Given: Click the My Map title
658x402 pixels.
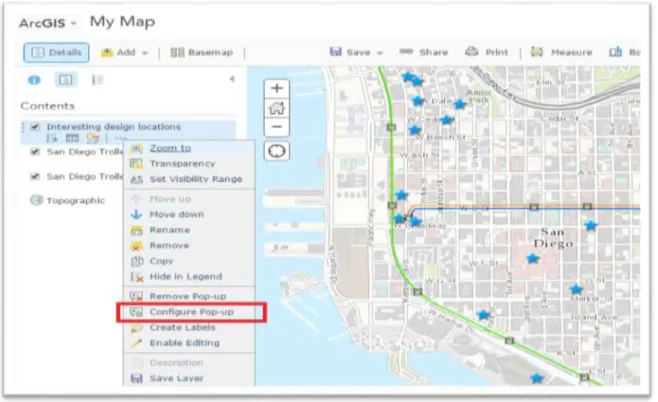Looking at the screenshot, I should point(123,22).
